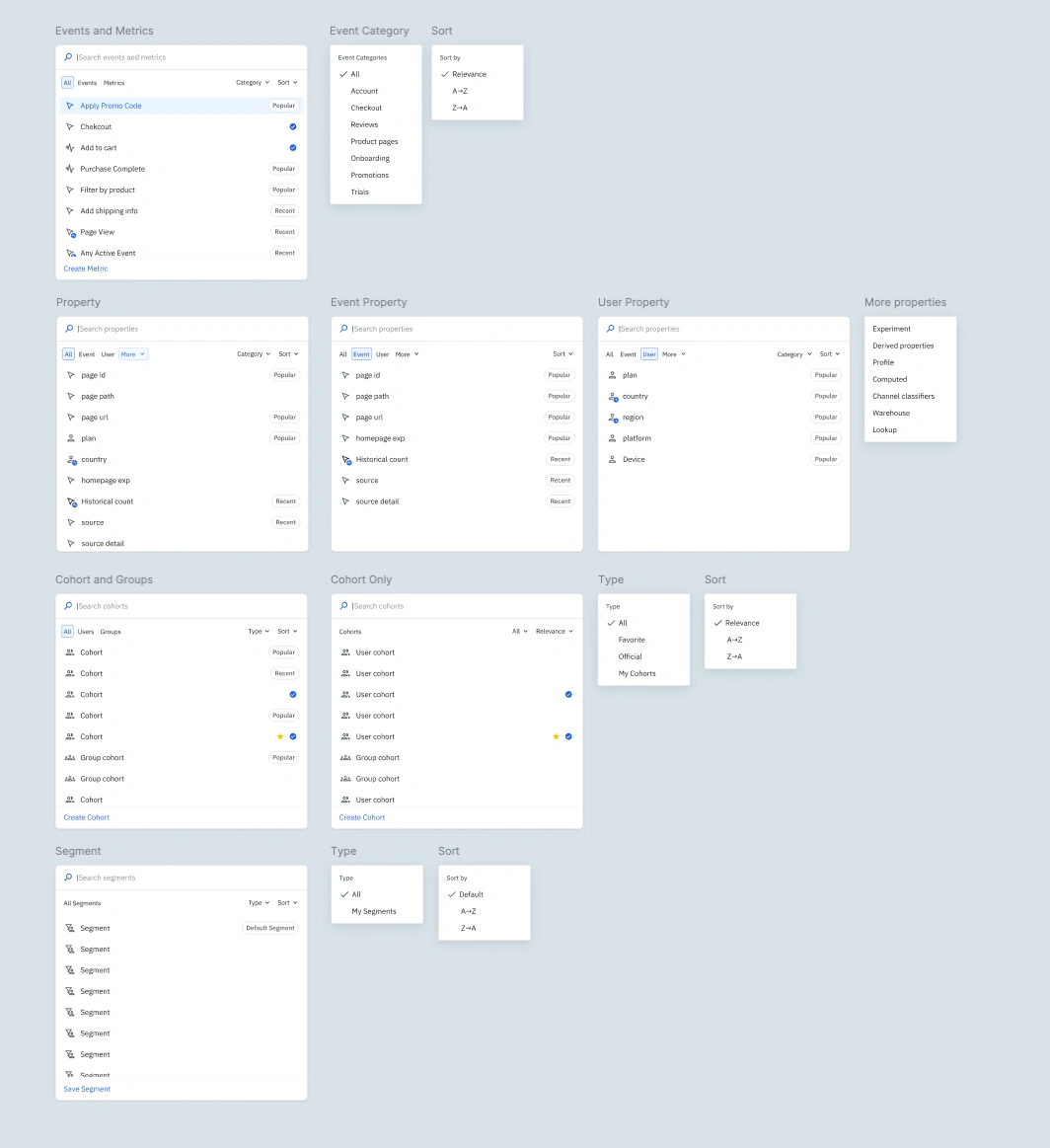Screen dimensions: 1050x1148
Task: Open Type dropdown in Segment panel
Action: click(259, 903)
